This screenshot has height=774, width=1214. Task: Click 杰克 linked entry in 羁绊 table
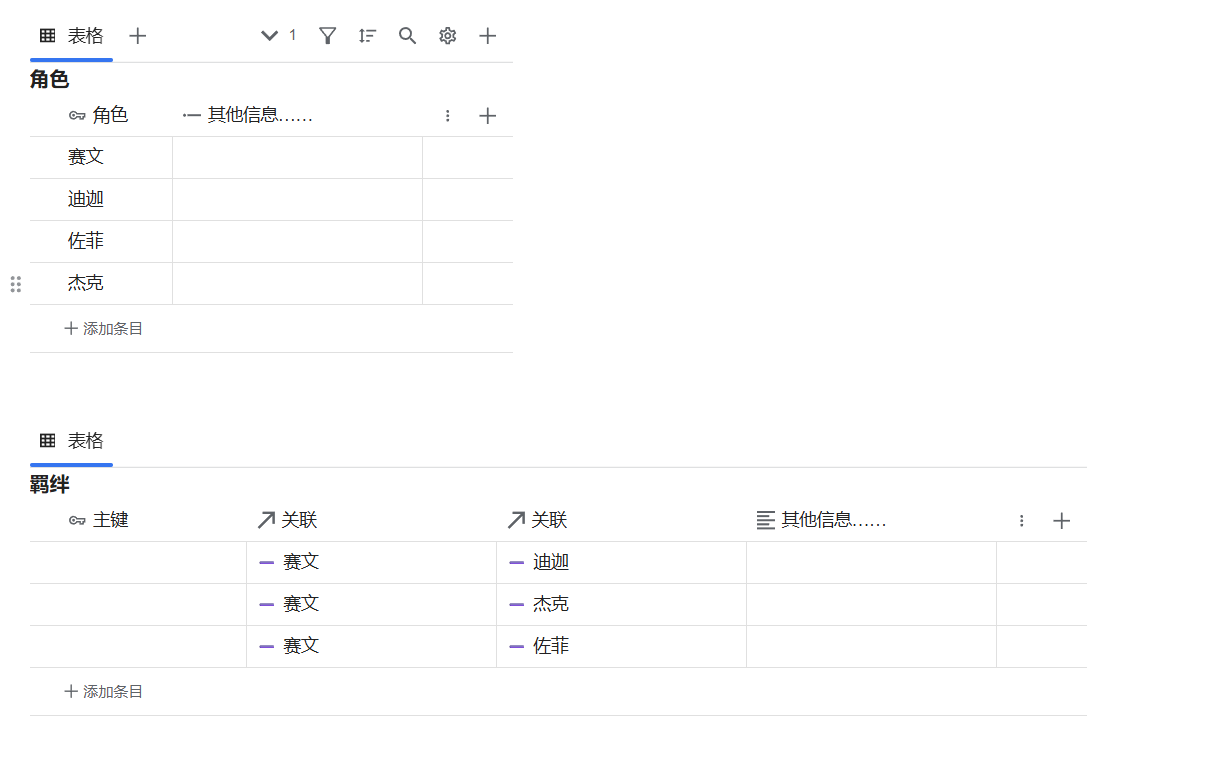point(540,605)
